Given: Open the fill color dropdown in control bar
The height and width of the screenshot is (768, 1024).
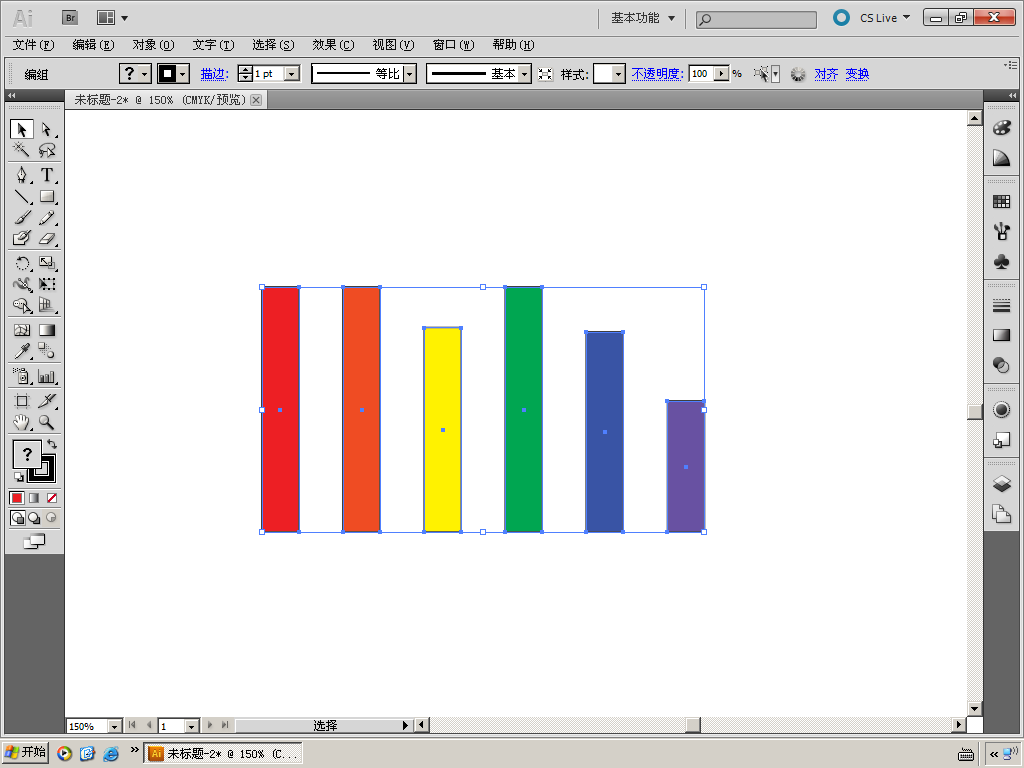Looking at the screenshot, I should (145, 74).
